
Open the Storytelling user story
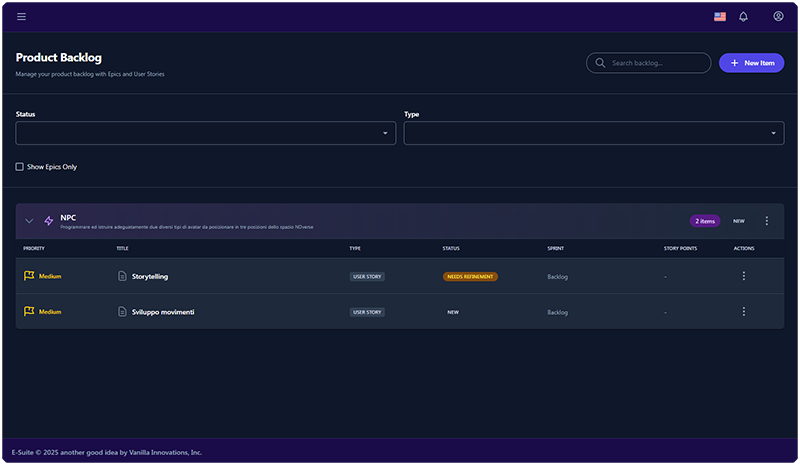(150, 276)
